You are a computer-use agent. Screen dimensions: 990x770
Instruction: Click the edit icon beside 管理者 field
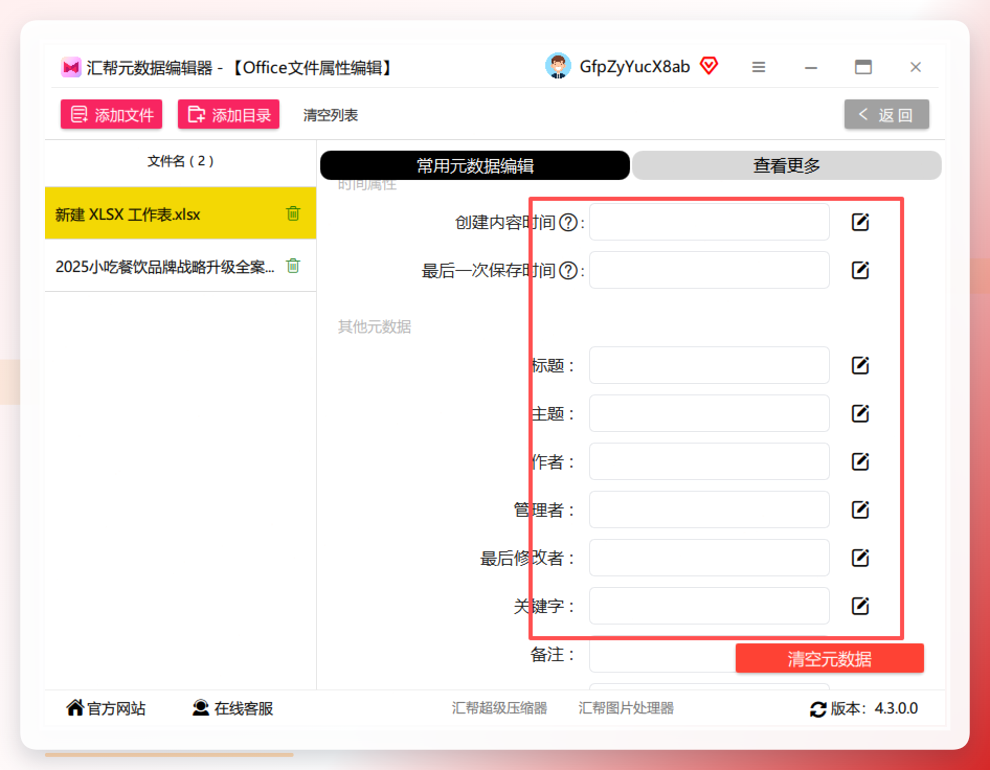point(860,509)
